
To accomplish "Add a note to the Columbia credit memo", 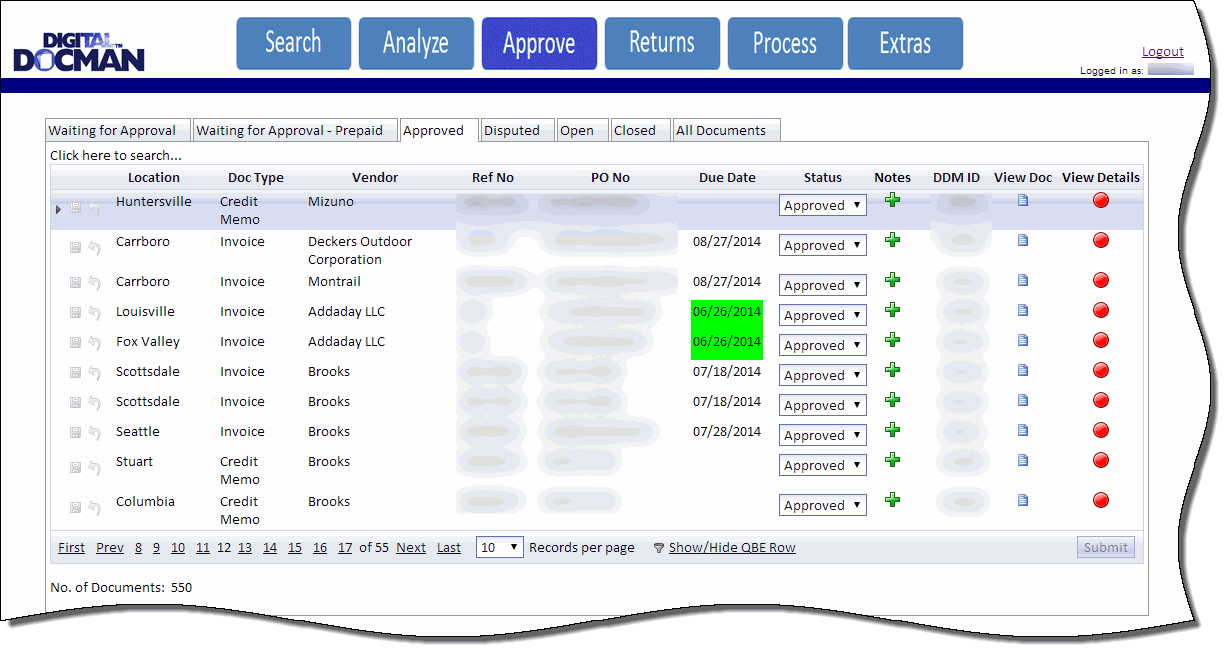I will [892, 500].
